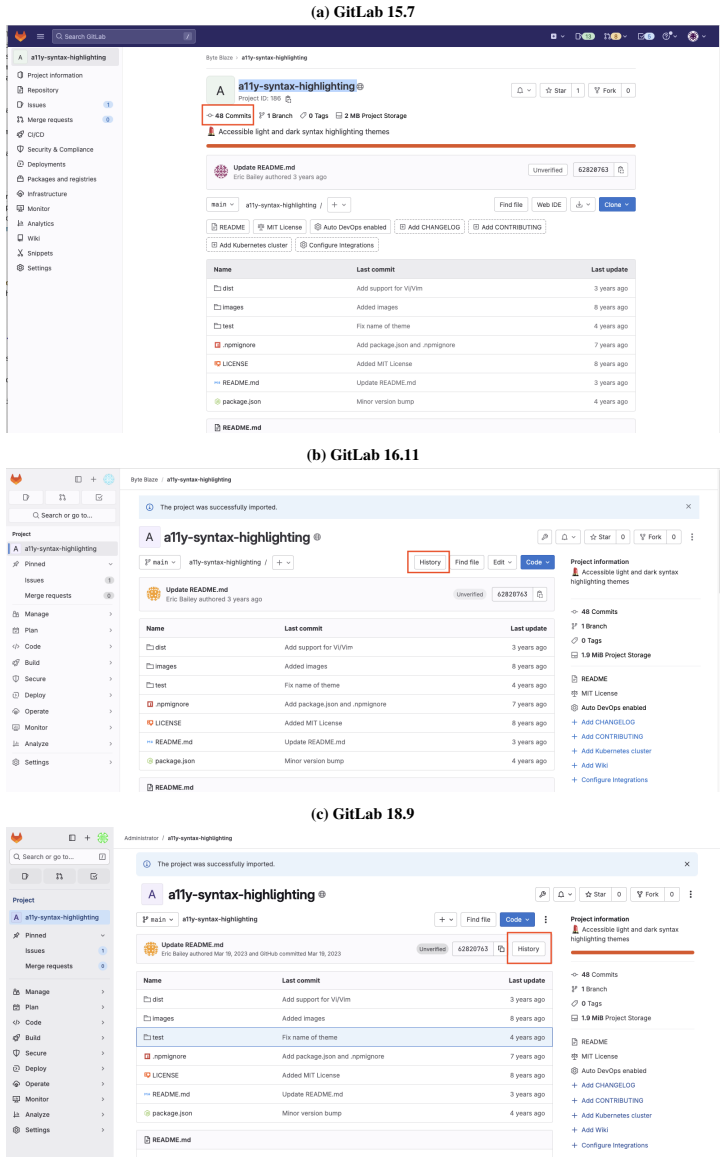
Task: Open the Code dropdown in GitLab 16.11
Action: click(x=538, y=562)
